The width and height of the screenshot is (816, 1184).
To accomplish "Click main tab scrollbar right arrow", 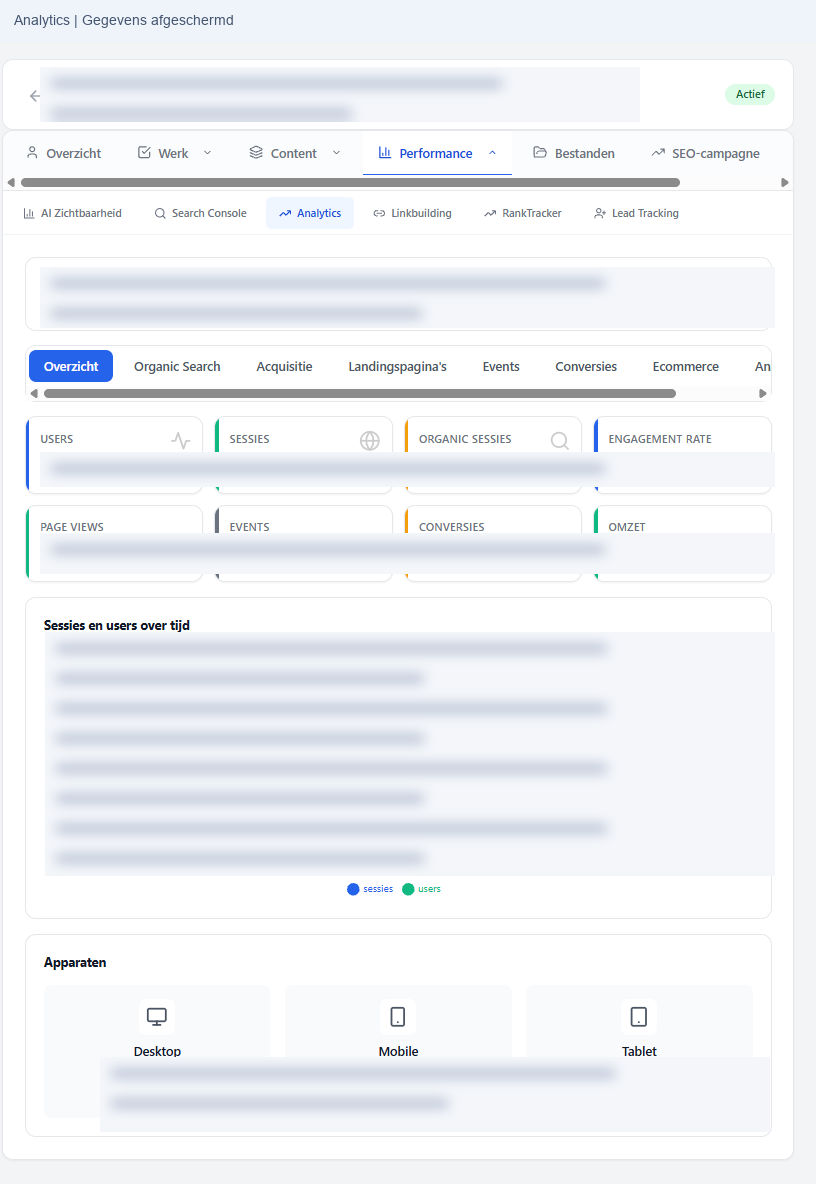I will (784, 183).
